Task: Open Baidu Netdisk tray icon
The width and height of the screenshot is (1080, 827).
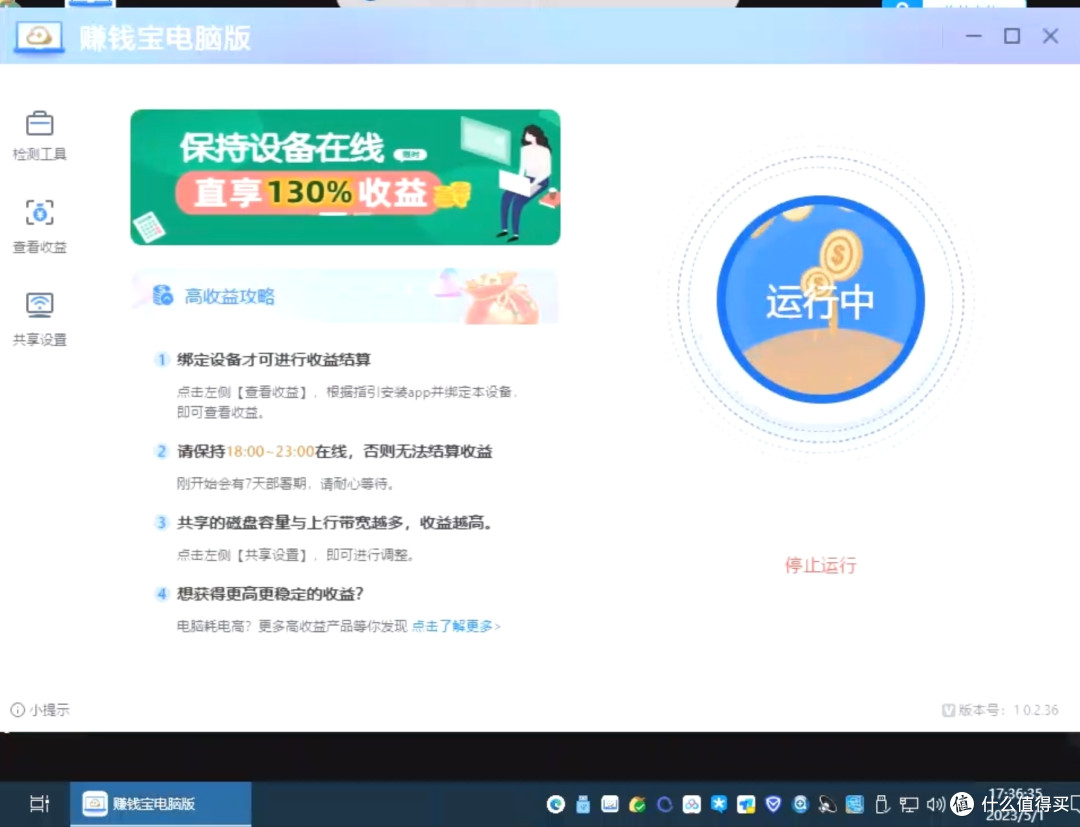Action: point(692,804)
